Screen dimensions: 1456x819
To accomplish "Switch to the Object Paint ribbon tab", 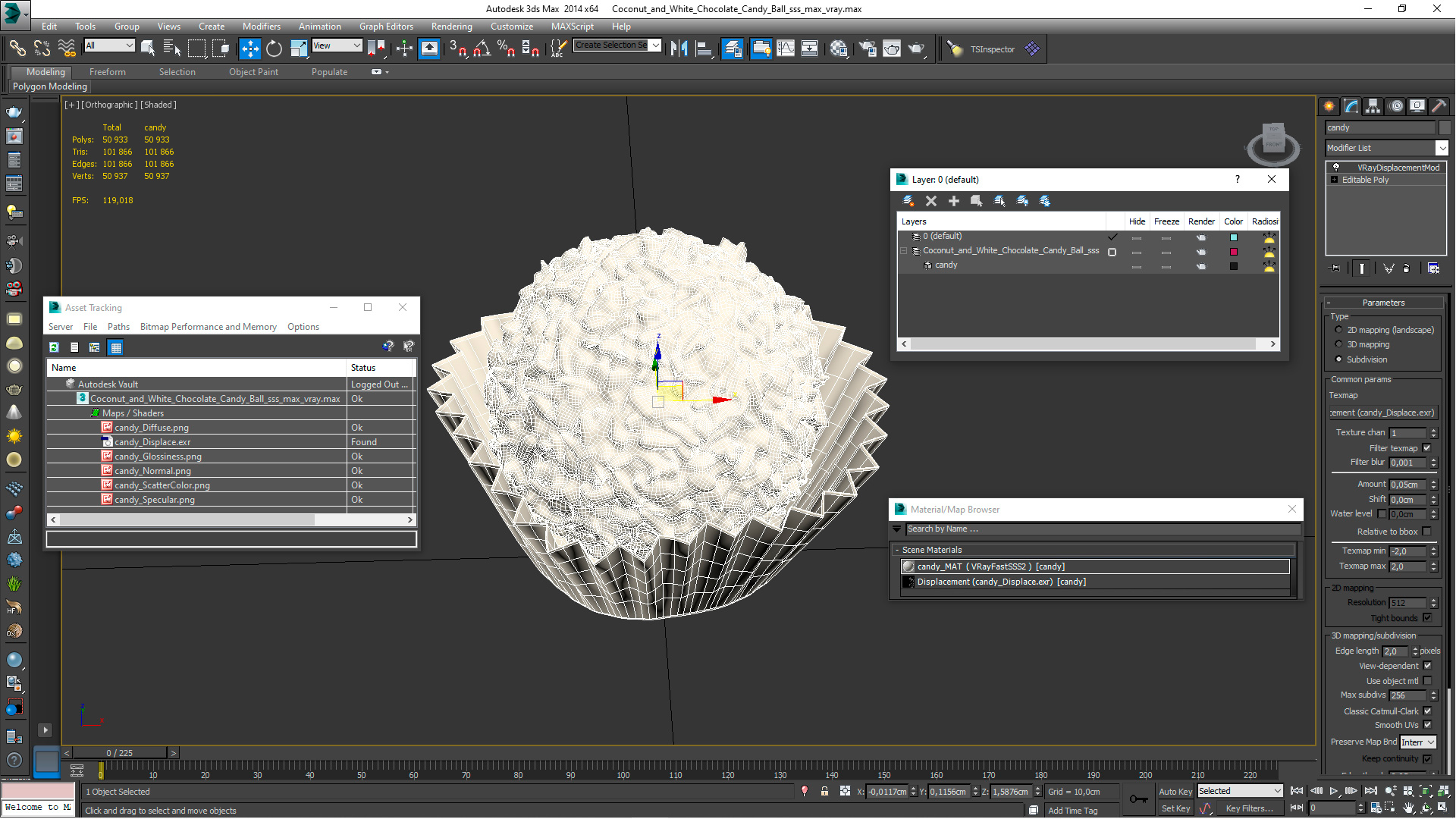I will [x=253, y=72].
